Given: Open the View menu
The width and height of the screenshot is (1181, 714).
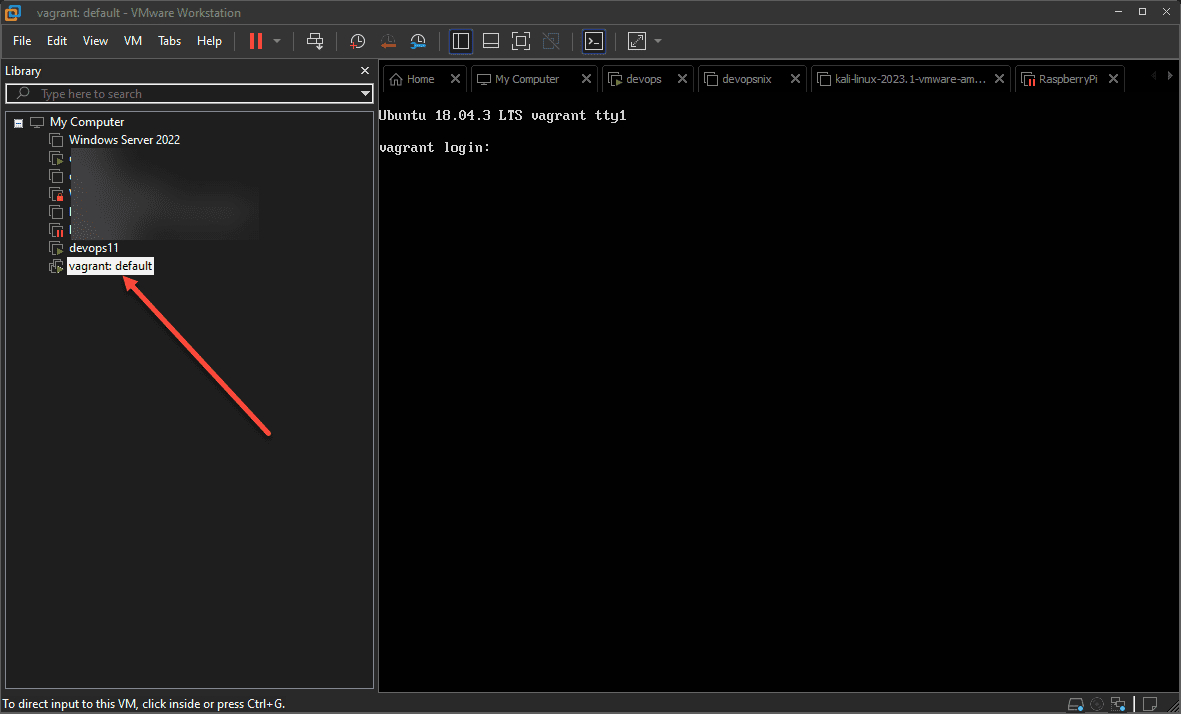Looking at the screenshot, I should [x=96, y=41].
